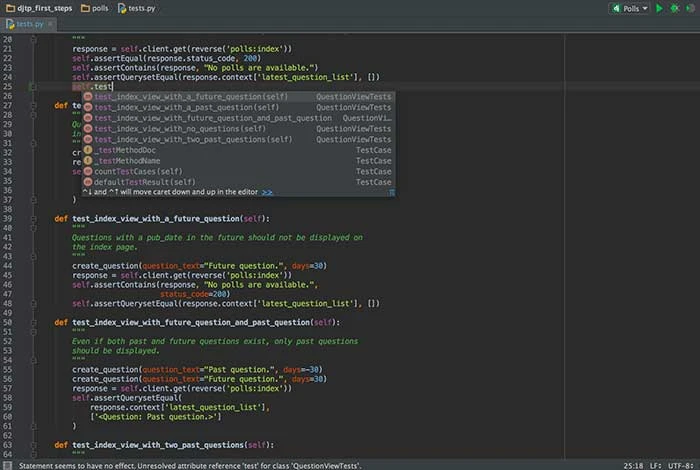Click the status bar tool window icon
Image resolution: width=700 pixels, height=470 pixels.
coord(7,465)
